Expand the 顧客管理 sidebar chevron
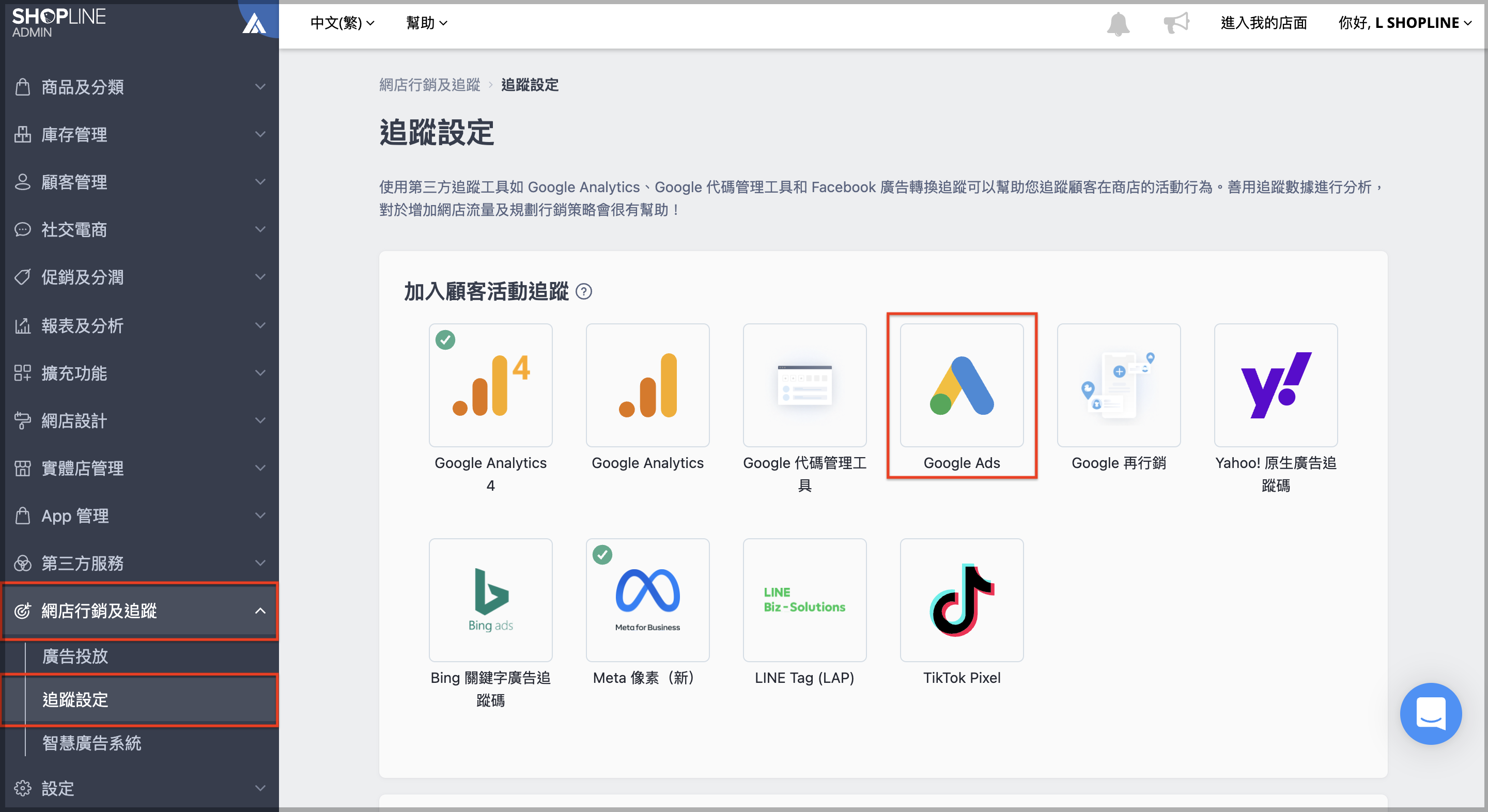The width and height of the screenshot is (1488, 812). (260, 181)
